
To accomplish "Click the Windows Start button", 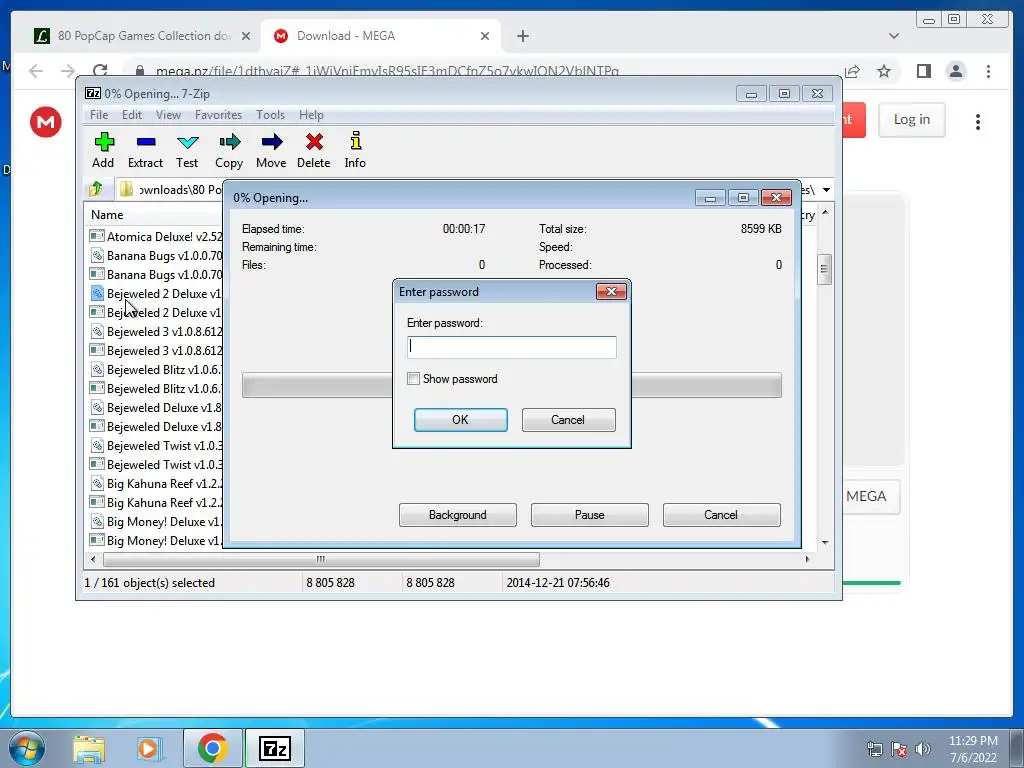I will pyautogui.click(x=26, y=748).
